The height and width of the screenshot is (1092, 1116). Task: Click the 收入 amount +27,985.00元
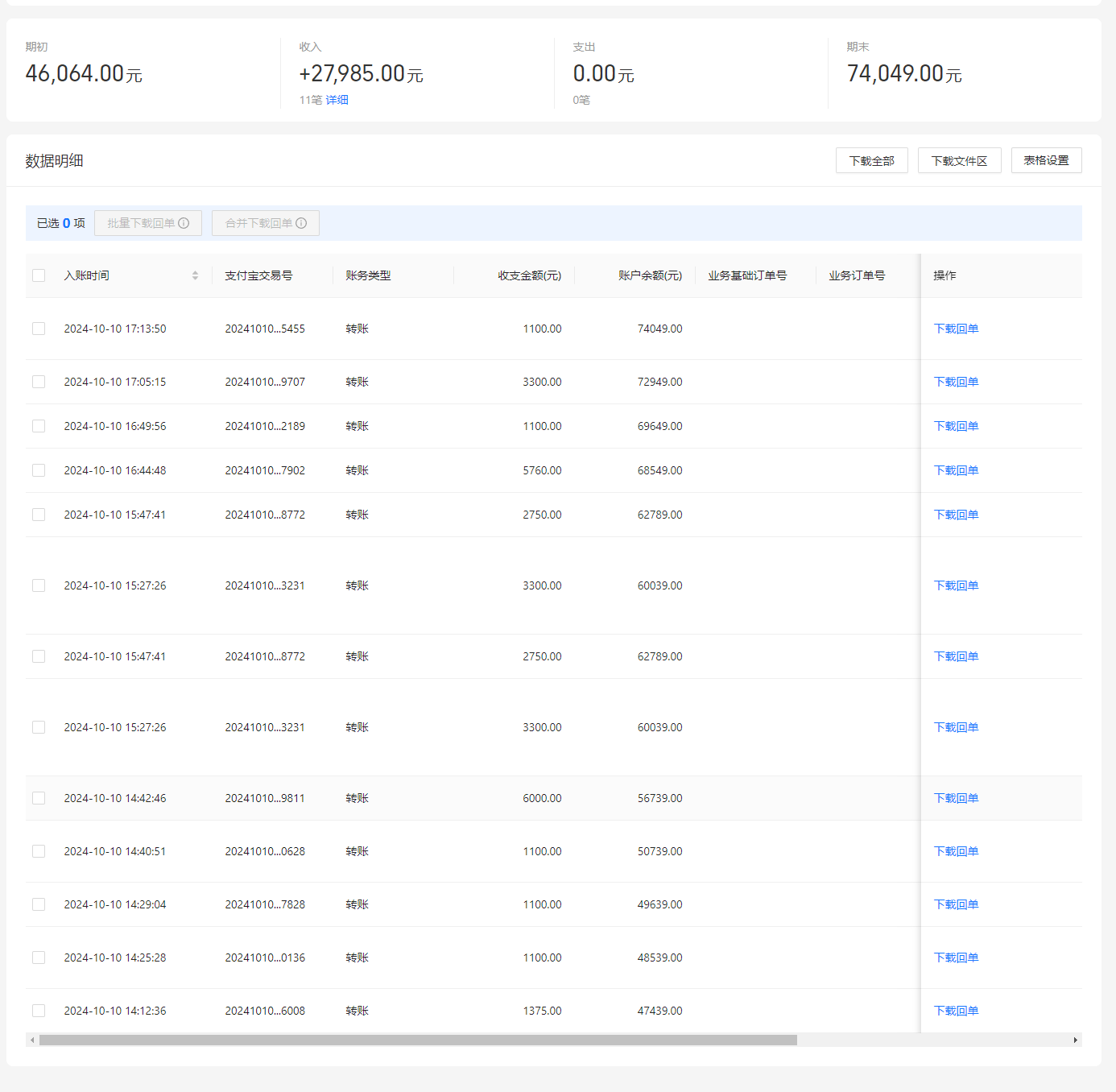coord(361,73)
